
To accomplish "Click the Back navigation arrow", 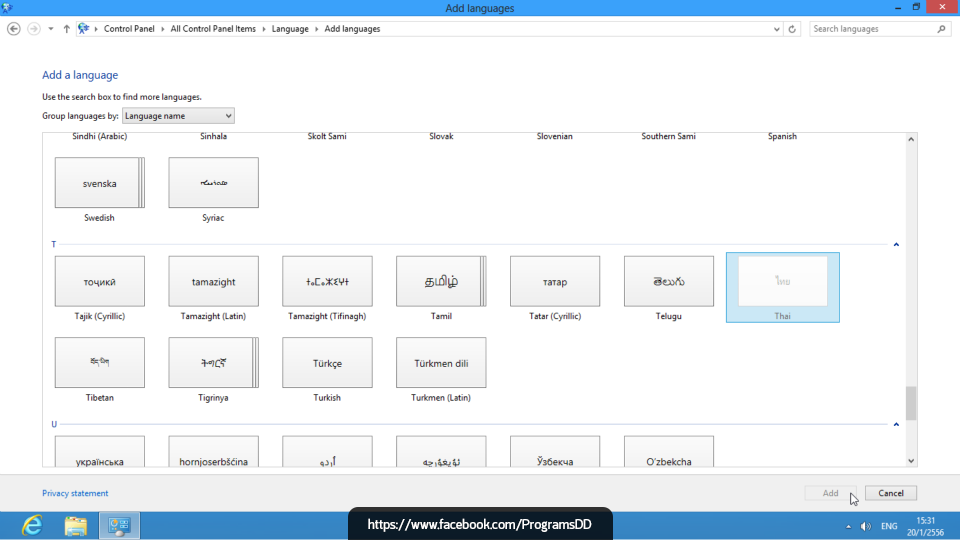I will (x=14, y=29).
